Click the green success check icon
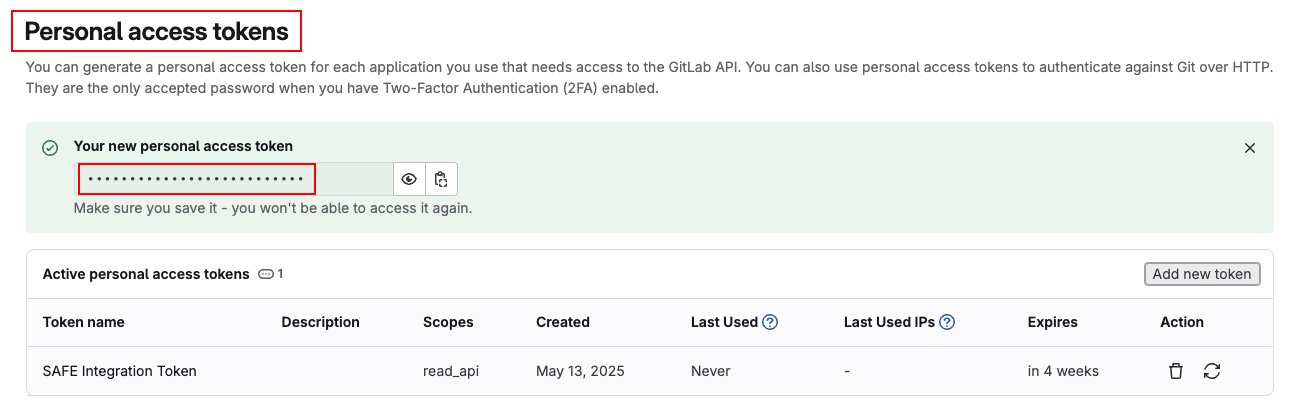This screenshot has height=416, width=1305. [x=50, y=147]
